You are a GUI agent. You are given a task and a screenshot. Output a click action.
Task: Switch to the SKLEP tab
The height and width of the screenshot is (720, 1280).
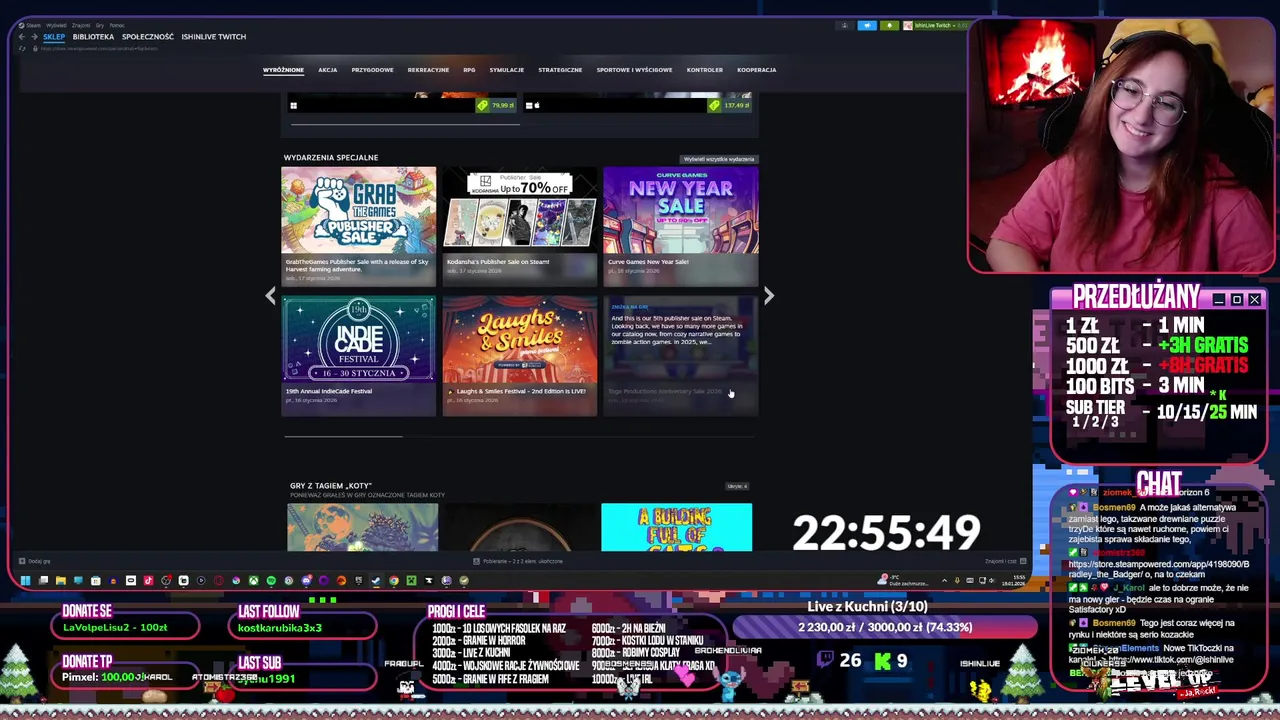(x=54, y=37)
